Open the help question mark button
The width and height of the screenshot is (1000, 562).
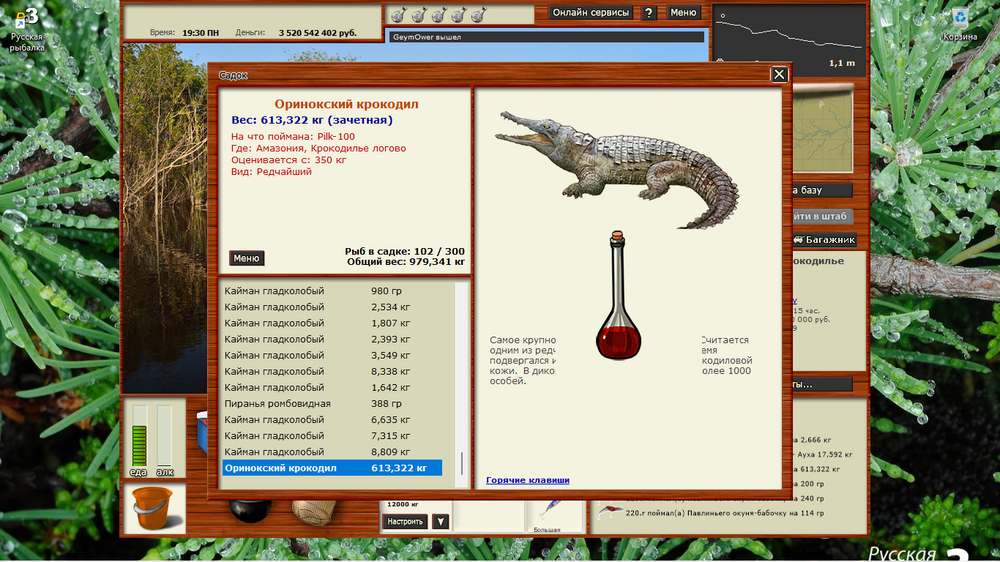pos(649,13)
